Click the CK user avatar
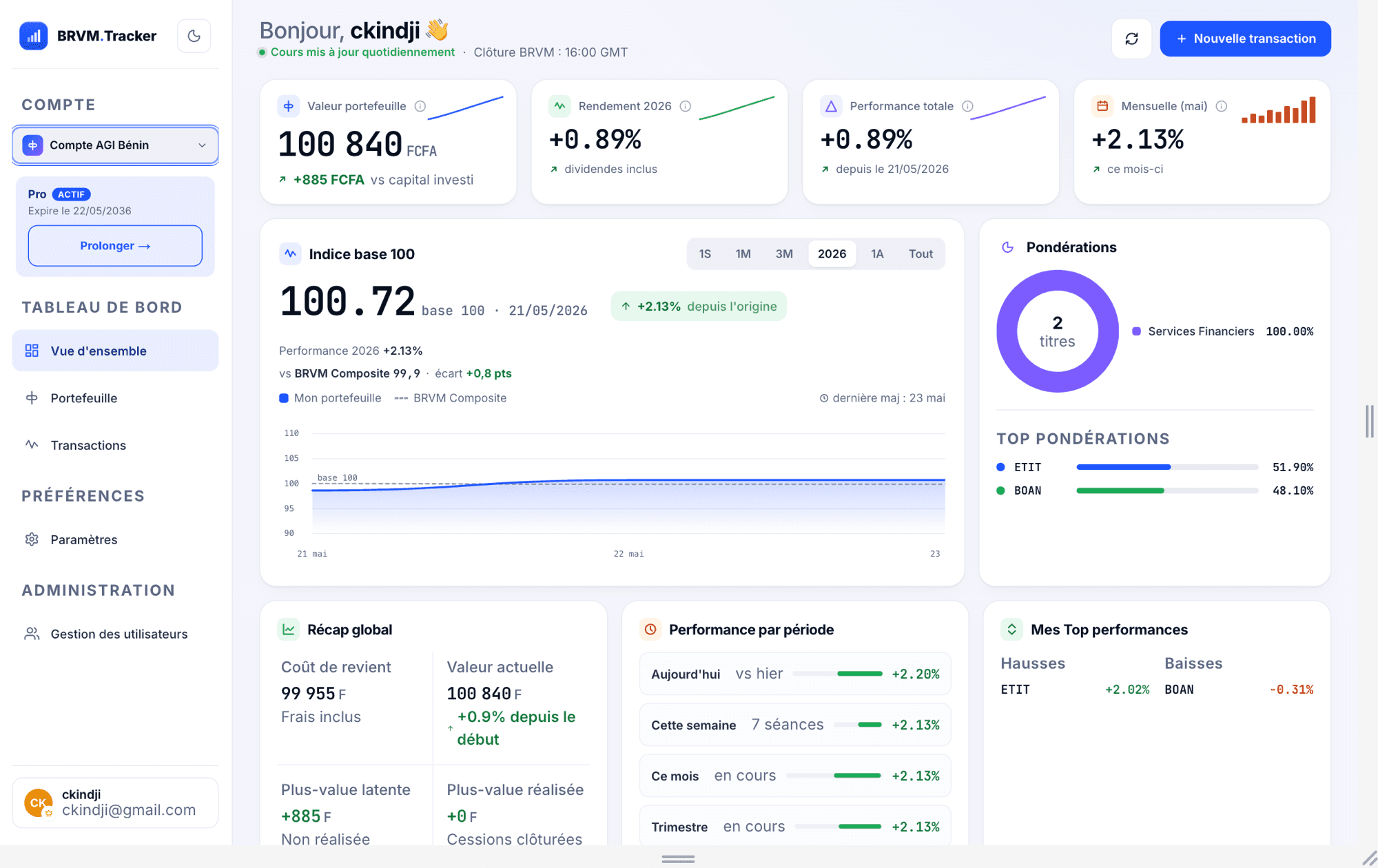Image resolution: width=1378 pixels, height=868 pixels. (39, 803)
